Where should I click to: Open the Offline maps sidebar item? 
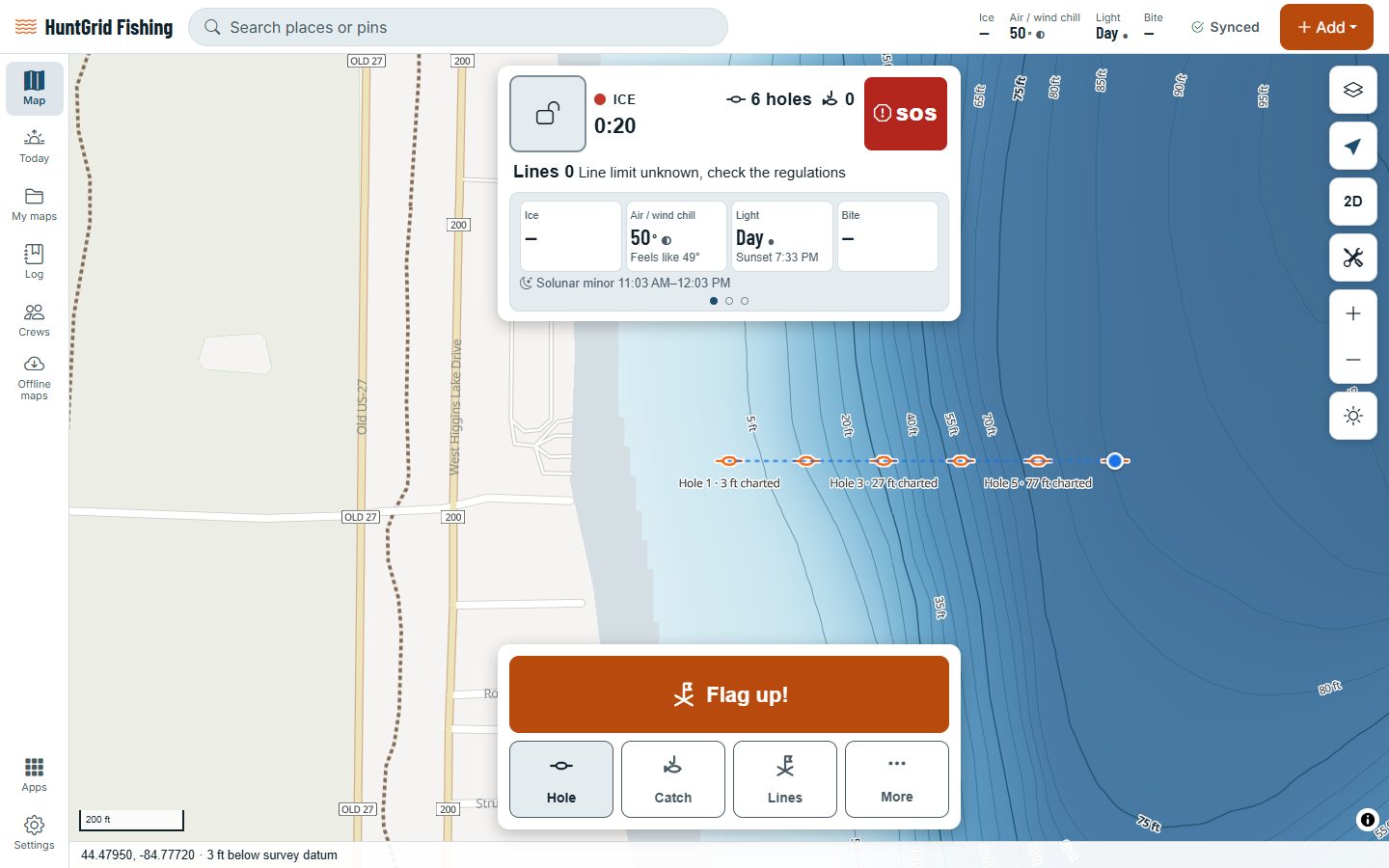pyautogui.click(x=34, y=377)
